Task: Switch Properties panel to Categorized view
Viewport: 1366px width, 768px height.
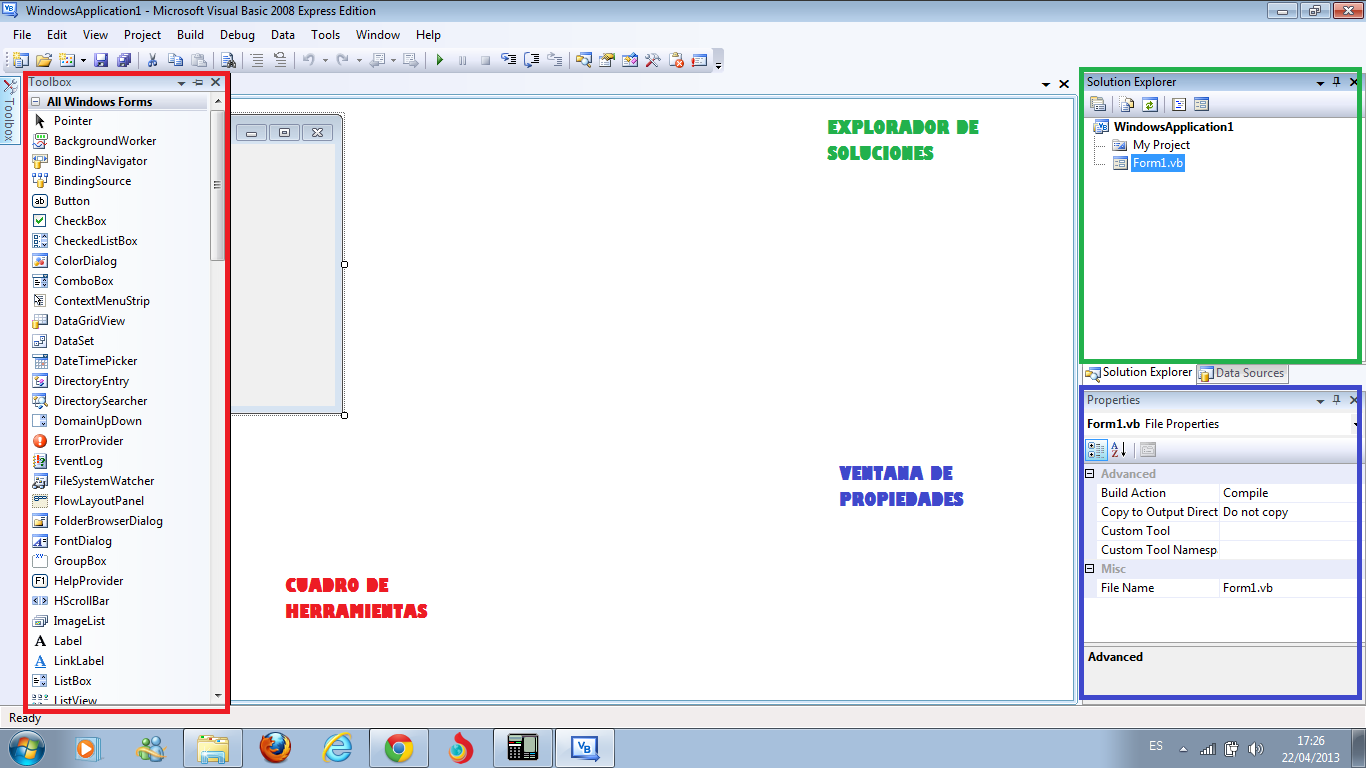Action: pyautogui.click(x=1096, y=449)
